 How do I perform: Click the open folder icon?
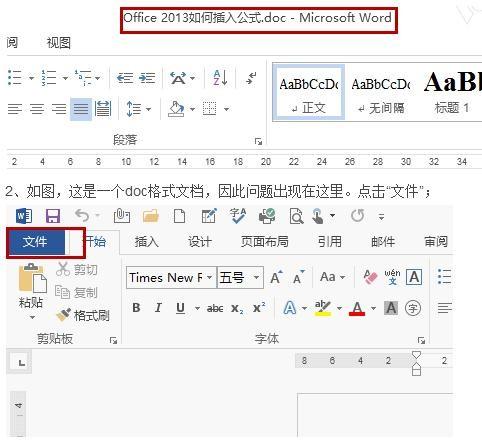click(151, 216)
